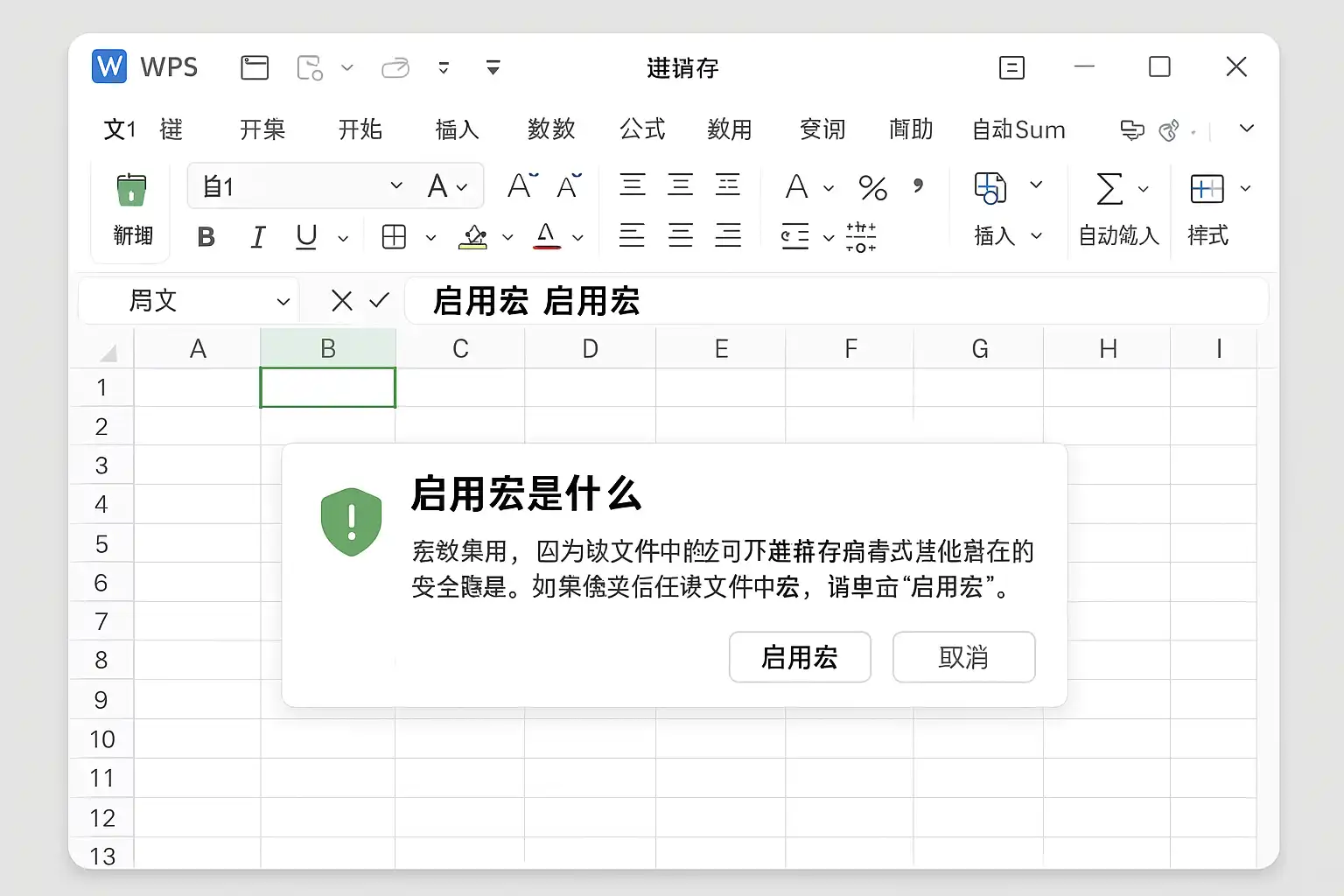Confirm formula entry with the checkmark icon

379,301
